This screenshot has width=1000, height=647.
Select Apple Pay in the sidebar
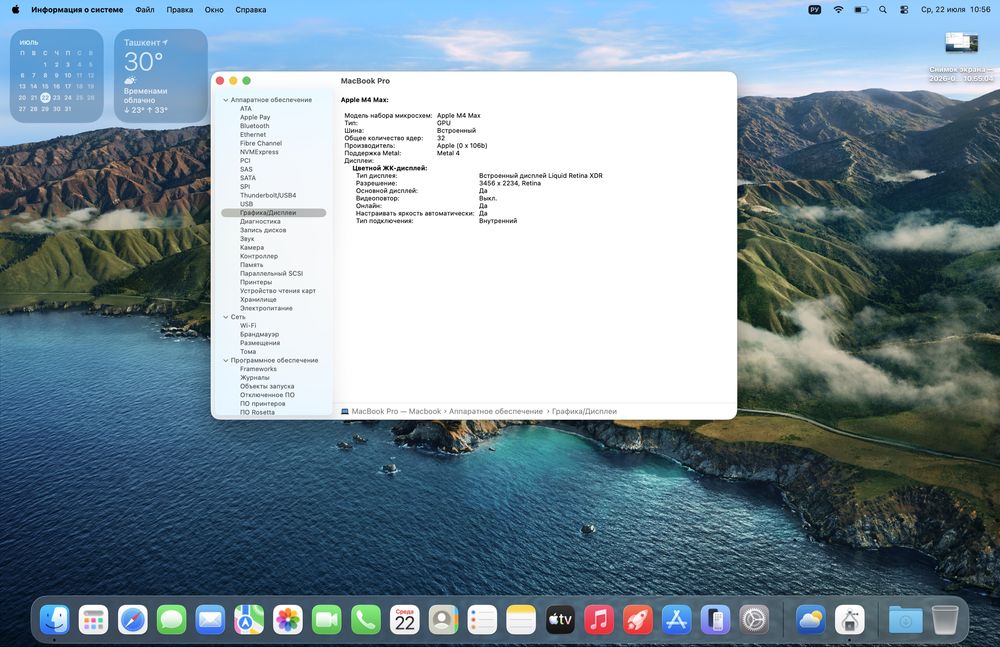pyautogui.click(x=255, y=117)
